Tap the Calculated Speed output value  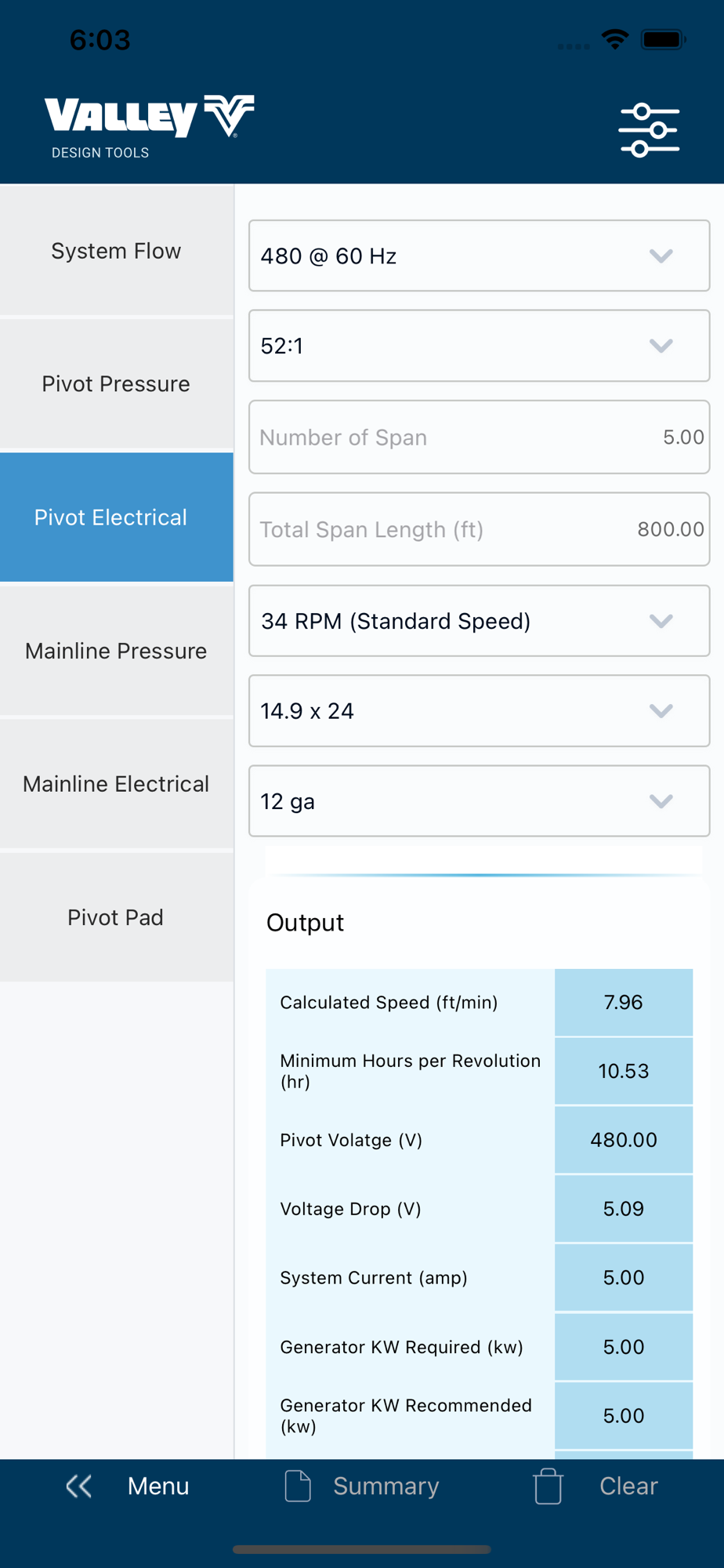(x=623, y=1002)
